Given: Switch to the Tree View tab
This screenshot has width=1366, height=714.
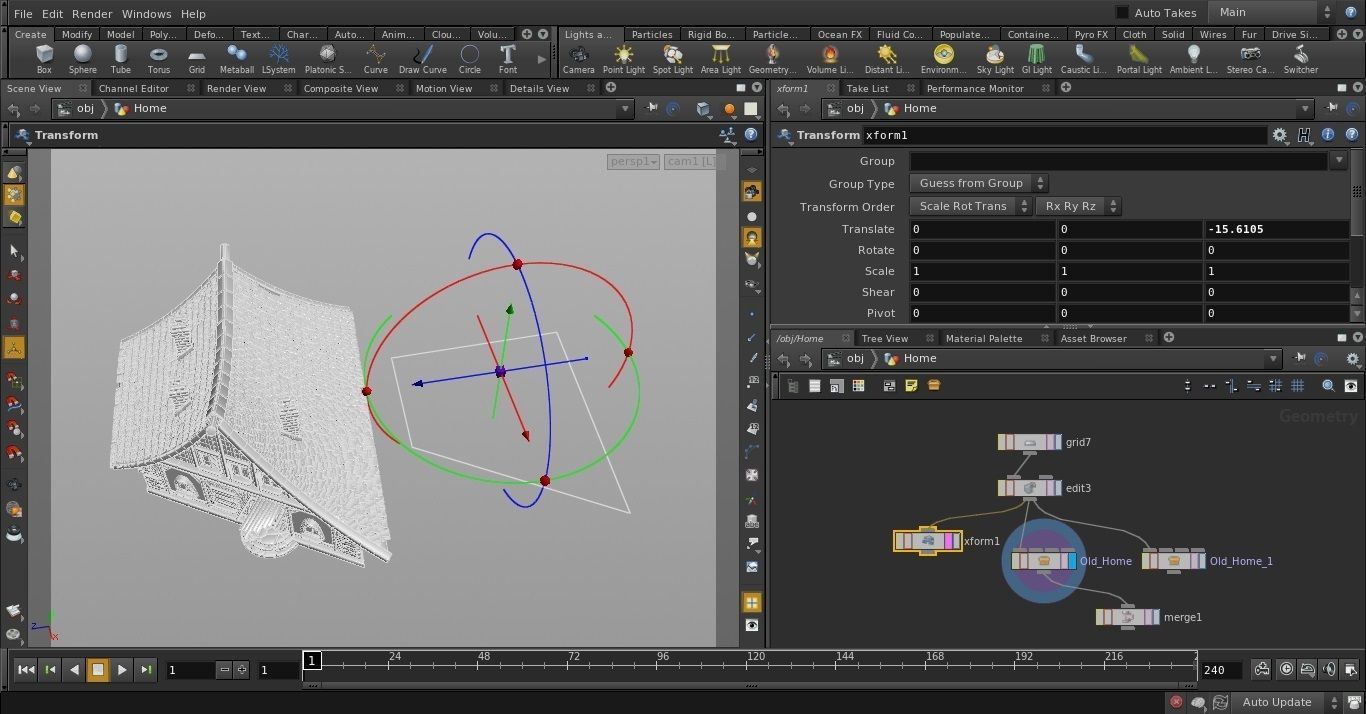Looking at the screenshot, I should point(884,338).
